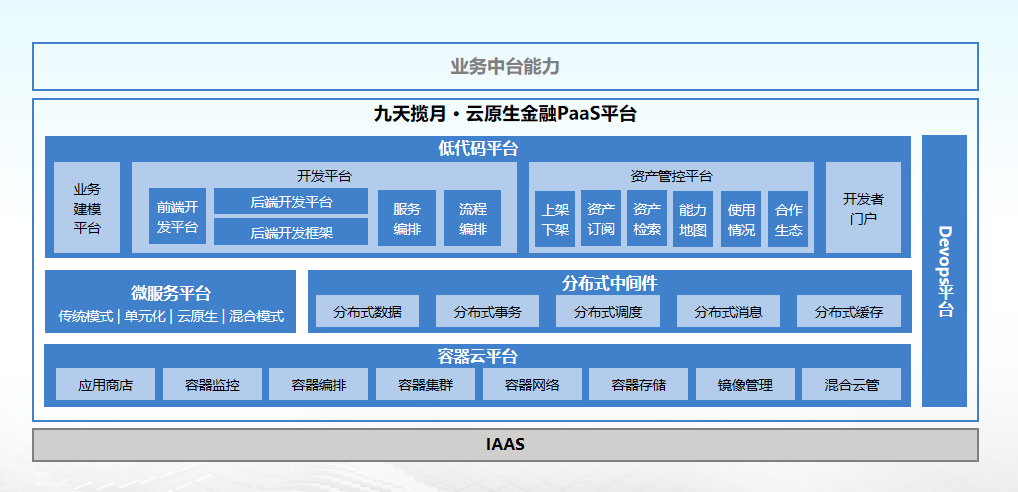Select the vertical Devops平台 bar

pos(944,271)
